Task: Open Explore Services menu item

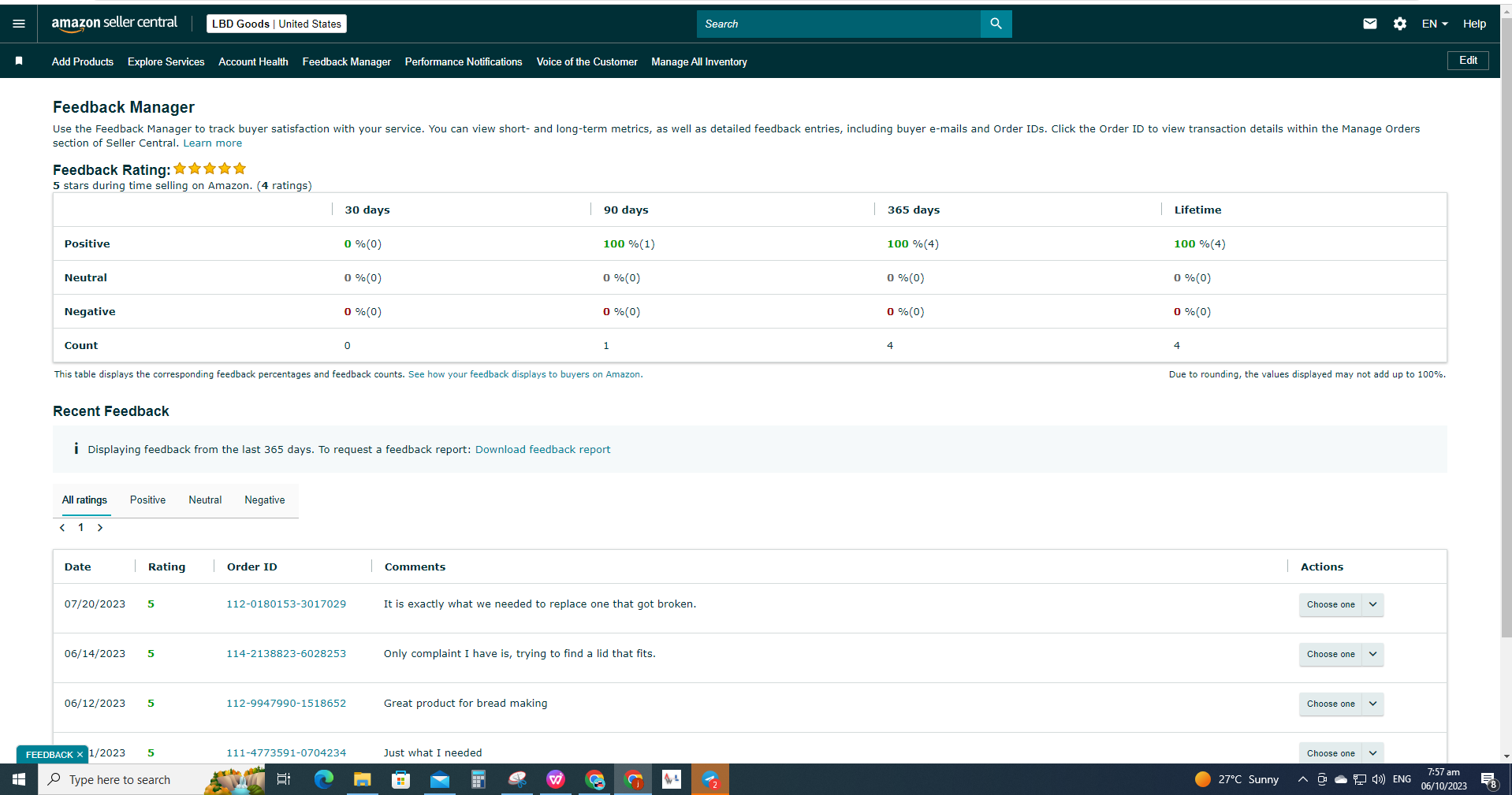Action: point(166,61)
